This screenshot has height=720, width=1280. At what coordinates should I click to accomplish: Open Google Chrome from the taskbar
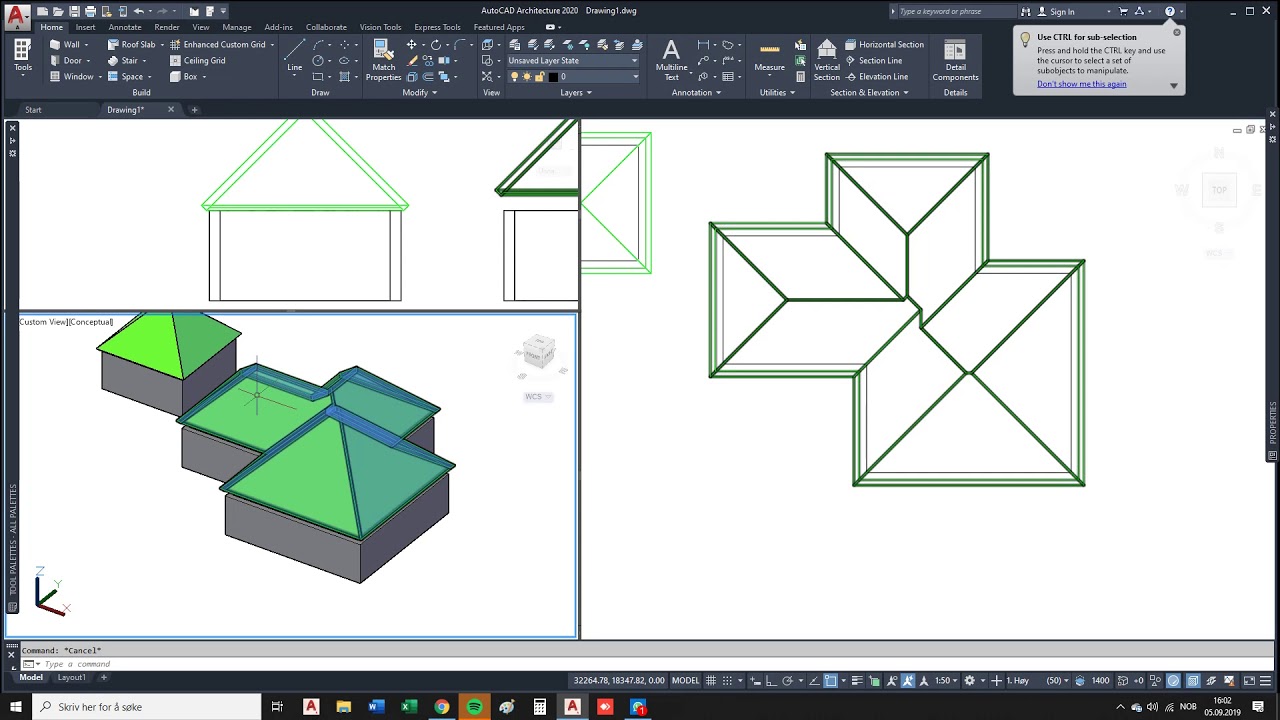442,707
